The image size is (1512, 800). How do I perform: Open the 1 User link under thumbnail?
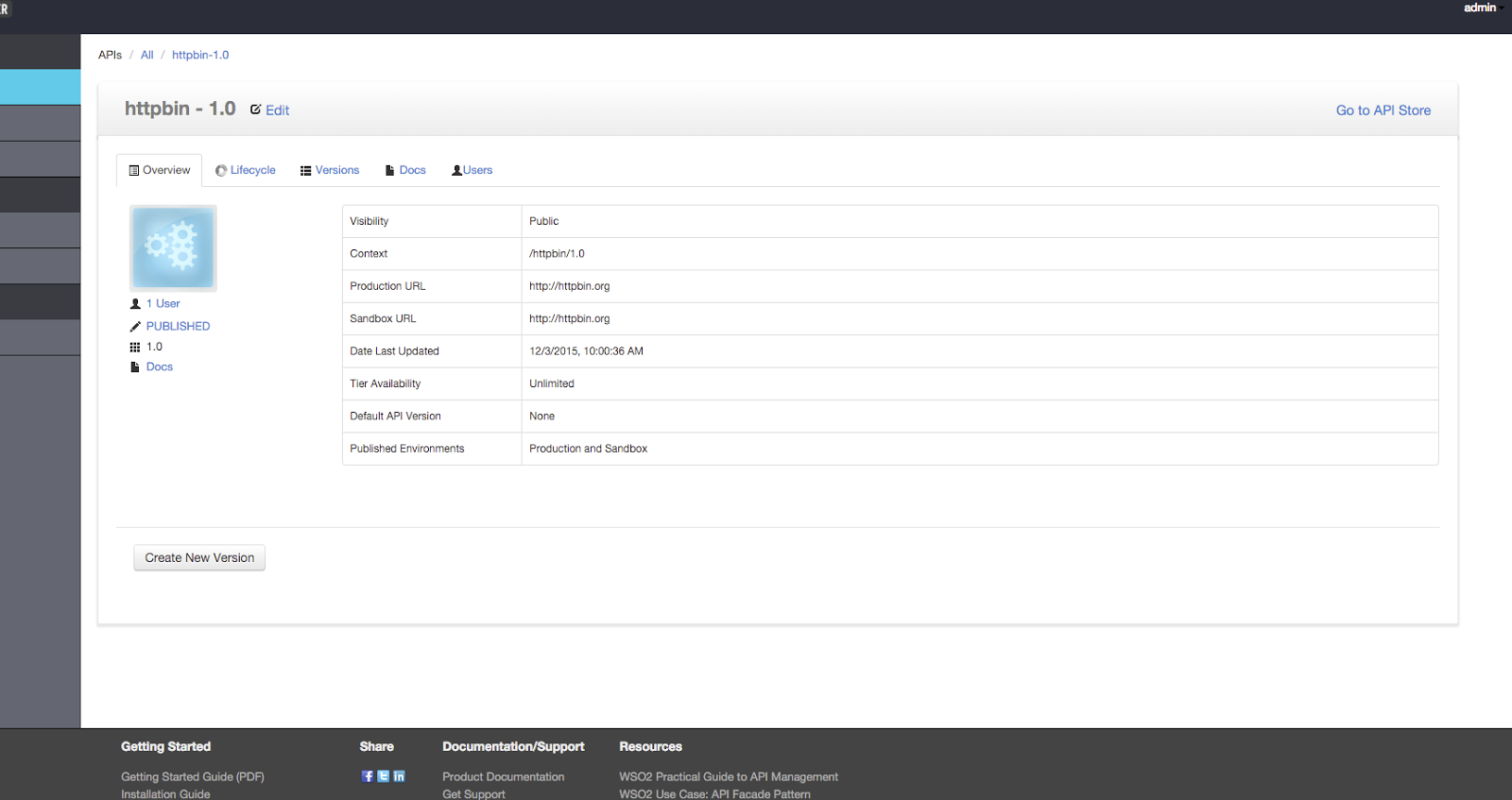[163, 304]
